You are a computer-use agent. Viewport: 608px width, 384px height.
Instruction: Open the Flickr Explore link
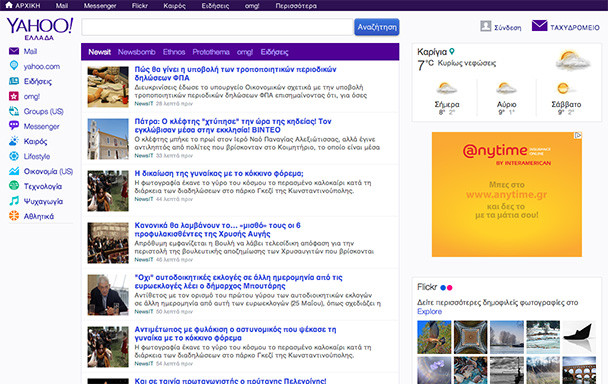(x=429, y=311)
